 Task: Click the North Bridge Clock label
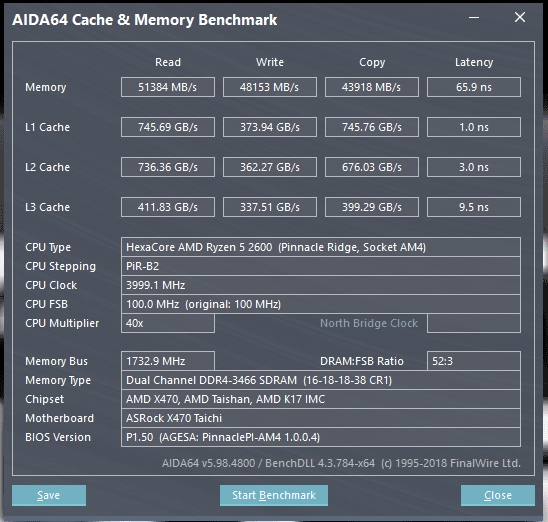369,323
